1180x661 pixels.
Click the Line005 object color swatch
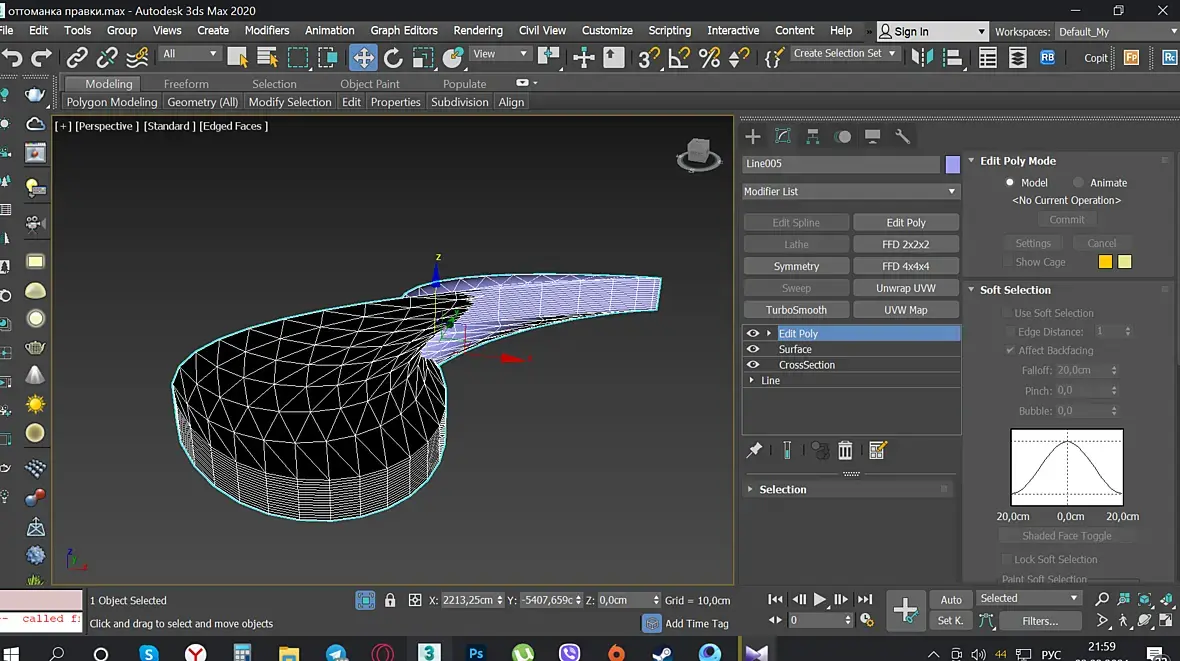coord(953,164)
